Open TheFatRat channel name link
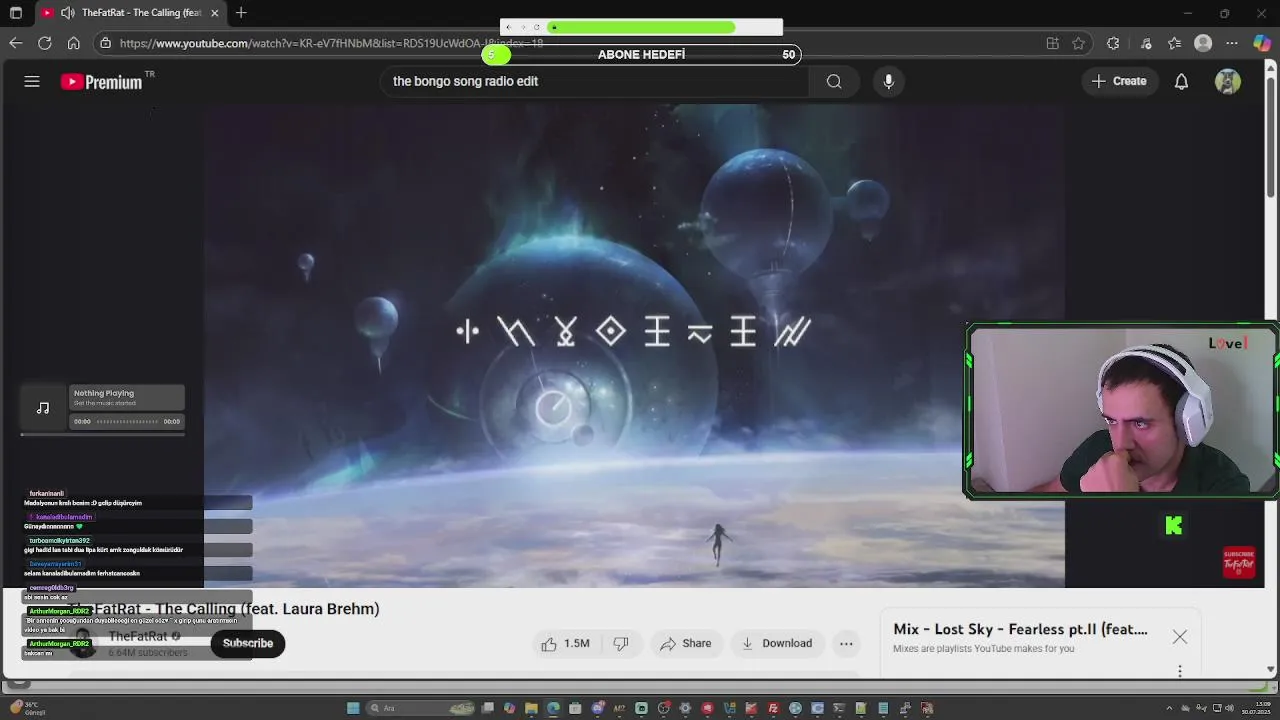This screenshot has height=720, width=1280. (x=138, y=636)
